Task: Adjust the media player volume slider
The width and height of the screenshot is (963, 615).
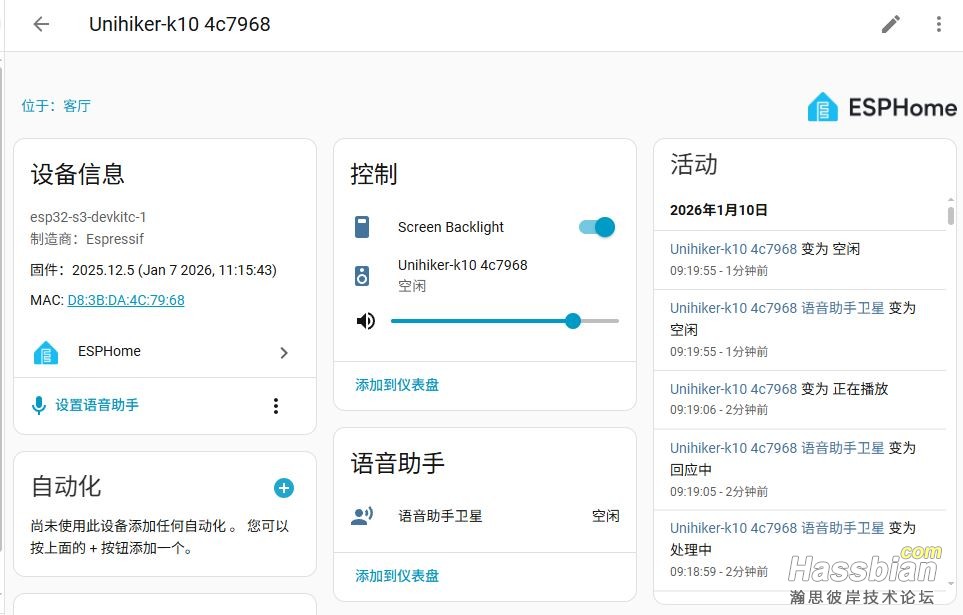Action: click(504, 321)
